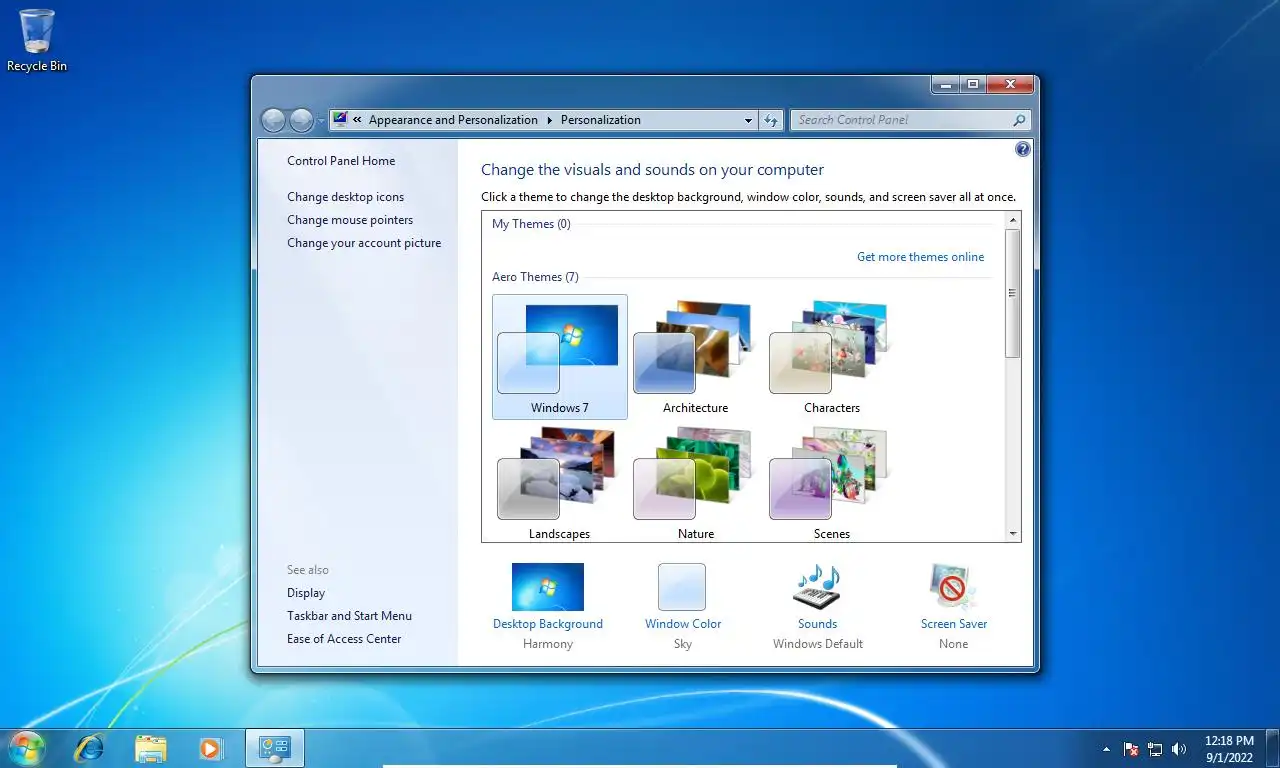Screen dimensions: 1280x768
Task: Select the Architecture theme
Action: (x=696, y=357)
